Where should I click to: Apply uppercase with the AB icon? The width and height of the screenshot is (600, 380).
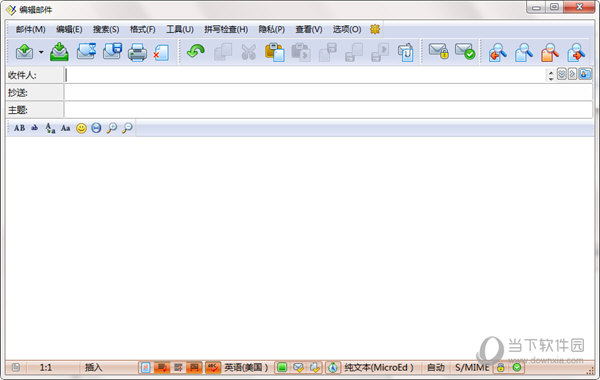point(20,128)
